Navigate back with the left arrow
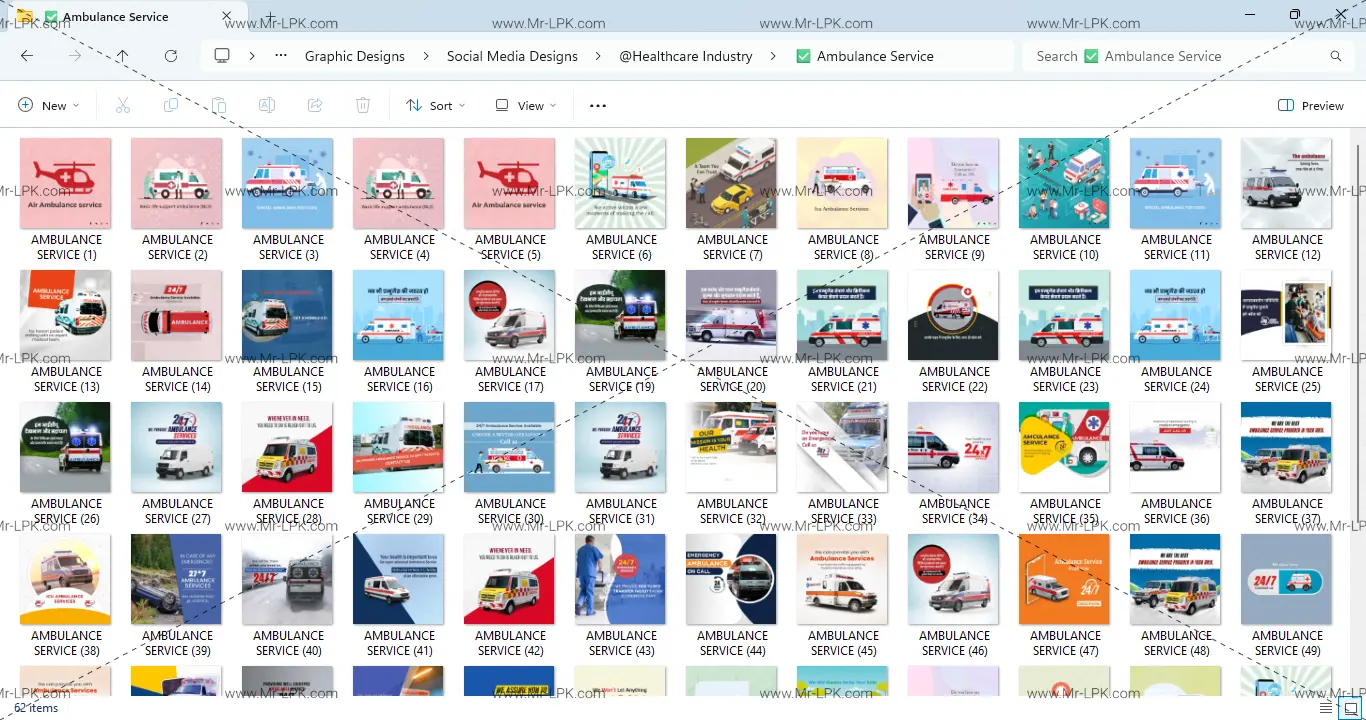1366x720 pixels. [27, 56]
